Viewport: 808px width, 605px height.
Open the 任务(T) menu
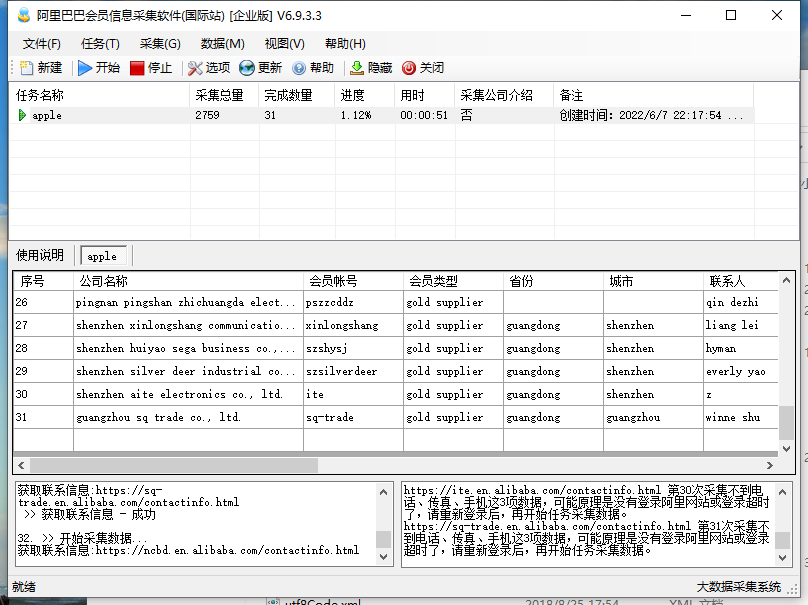click(x=100, y=44)
